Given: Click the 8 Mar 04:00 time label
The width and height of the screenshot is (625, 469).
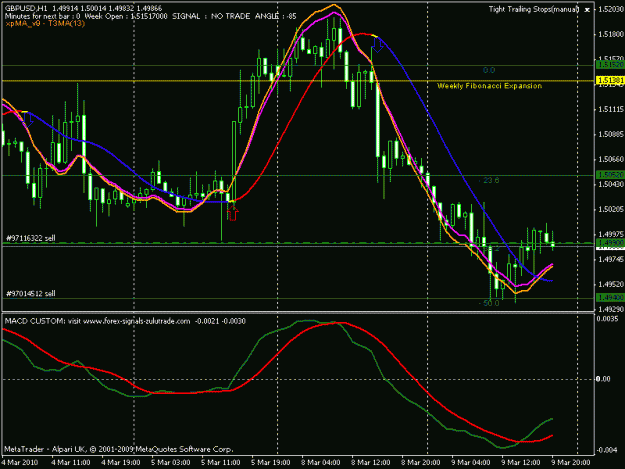Looking at the screenshot, I should coord(321,463).
